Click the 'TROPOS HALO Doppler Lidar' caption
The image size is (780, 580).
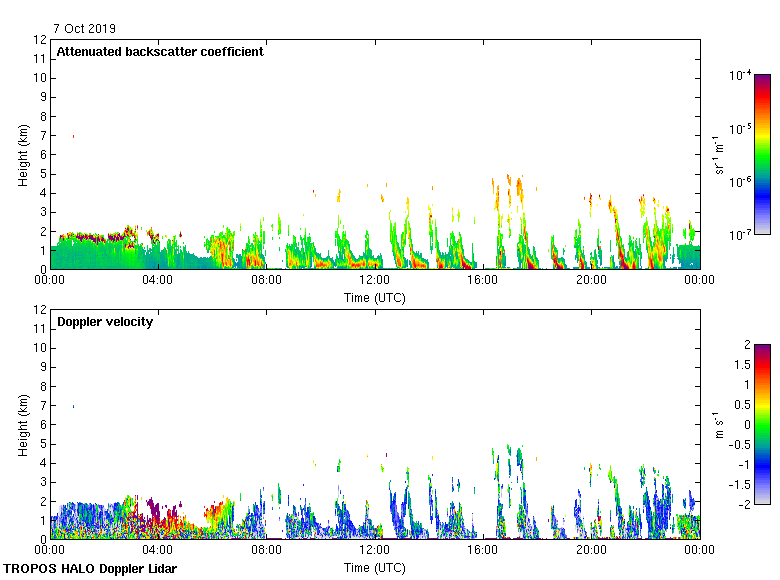(82, 569)
